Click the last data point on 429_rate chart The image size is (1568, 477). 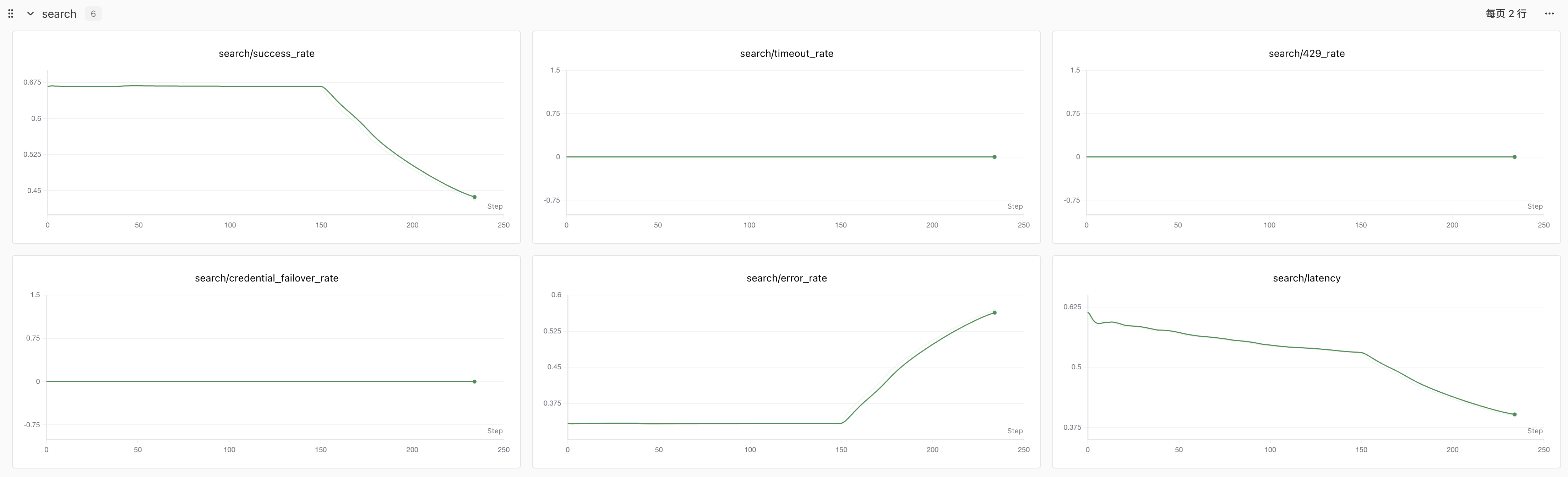[x=1514, y=157]
